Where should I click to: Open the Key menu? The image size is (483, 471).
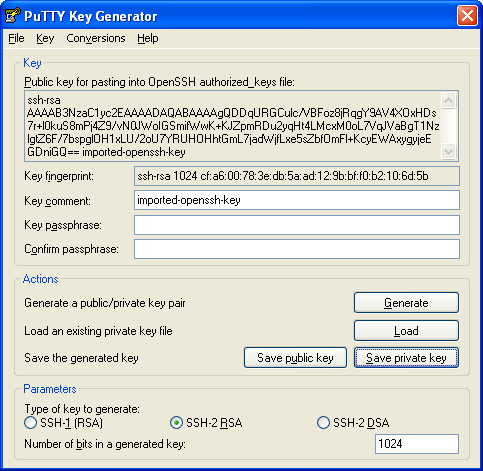45,38
